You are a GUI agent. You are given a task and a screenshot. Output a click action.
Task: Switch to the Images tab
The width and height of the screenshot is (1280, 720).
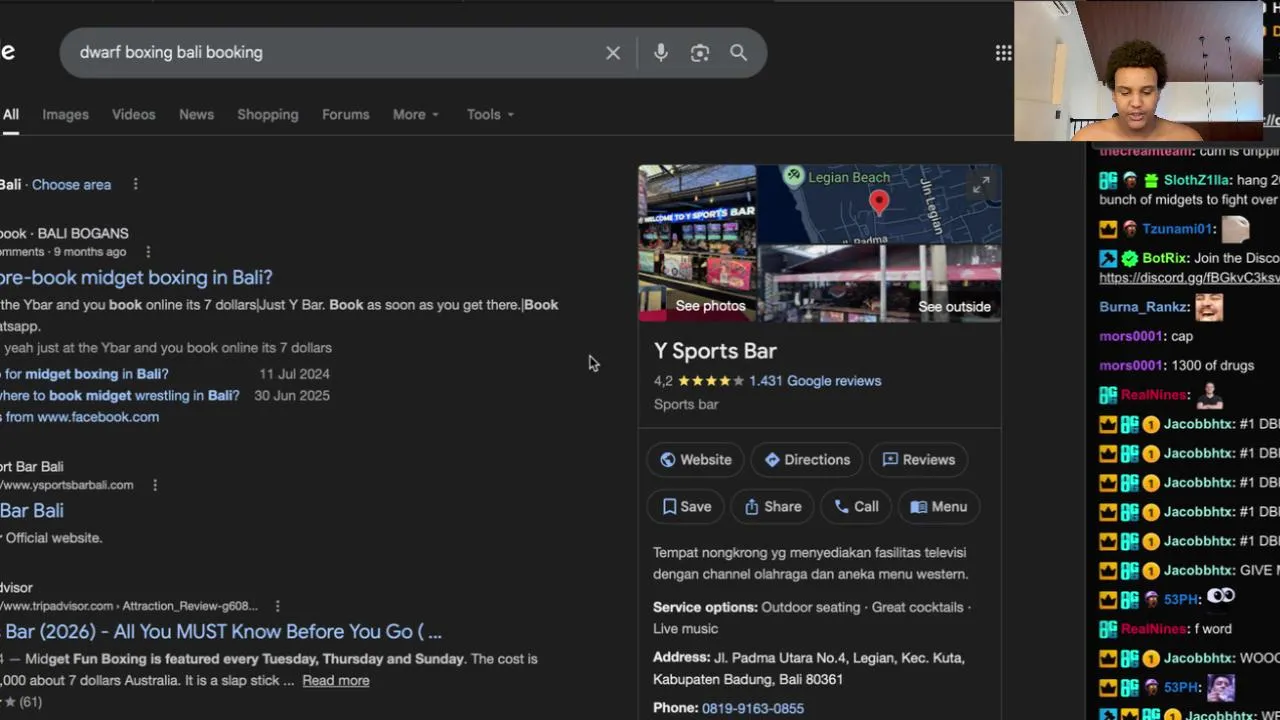[65, 115]
